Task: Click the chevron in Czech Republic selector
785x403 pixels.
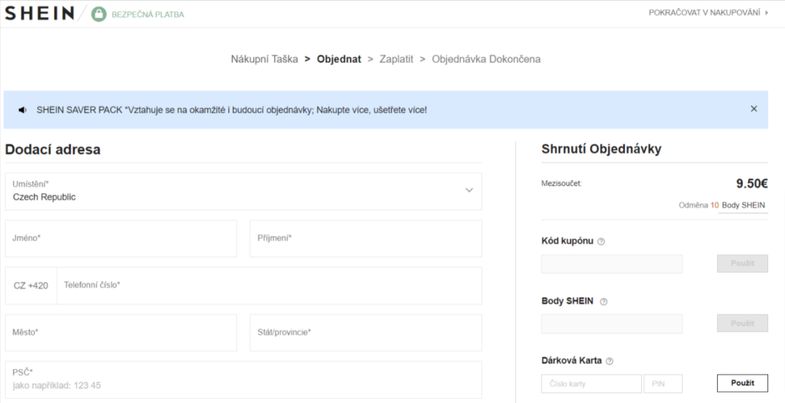Action: click(469, 190)
